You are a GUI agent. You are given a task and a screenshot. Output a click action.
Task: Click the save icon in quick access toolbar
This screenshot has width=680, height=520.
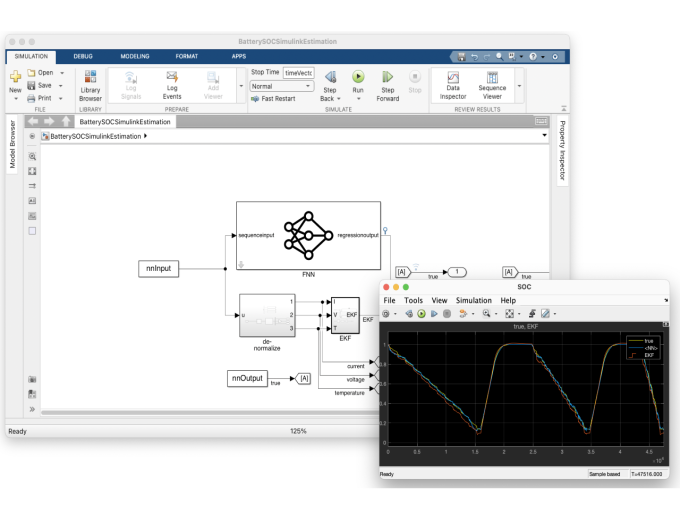(461, 56)
